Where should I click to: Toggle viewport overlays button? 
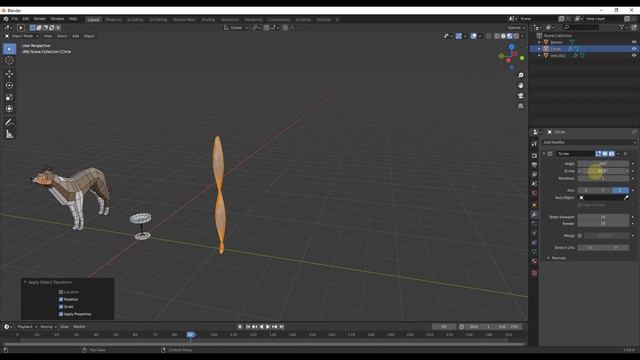[x=473, y=36]
